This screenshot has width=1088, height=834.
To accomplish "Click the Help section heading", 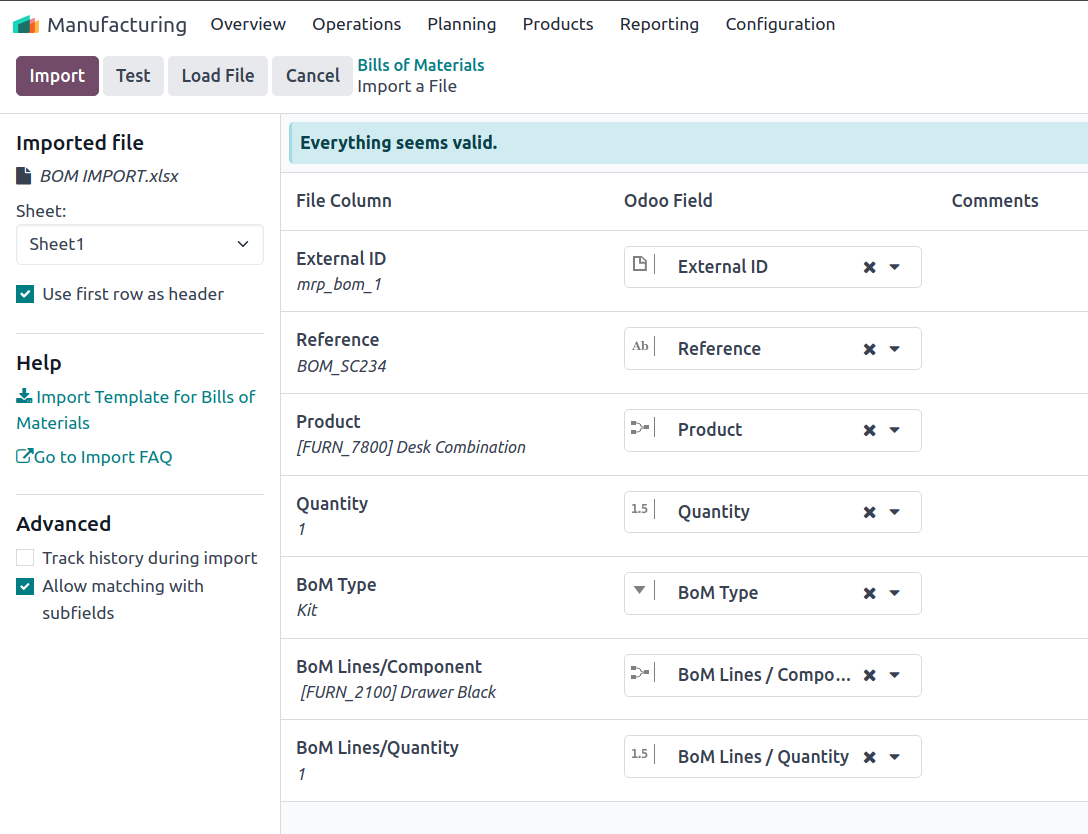I will coord(39,363).
